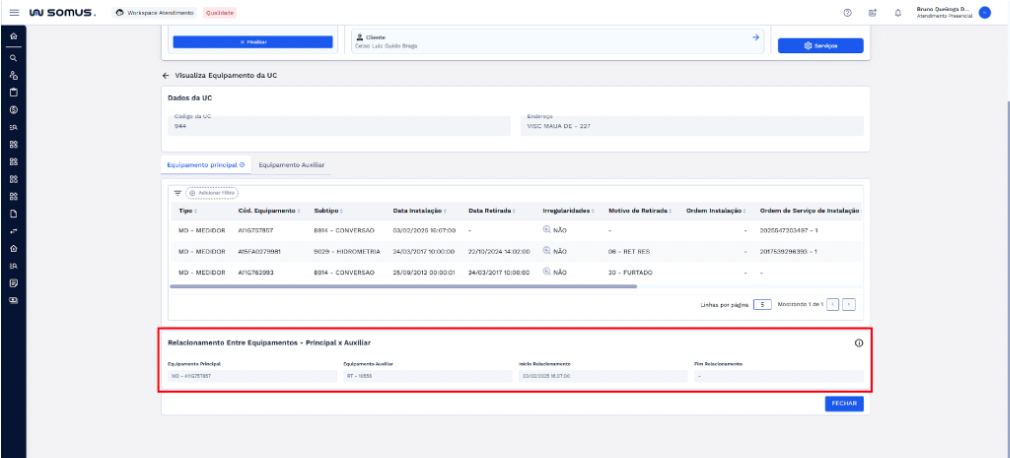Click the FECHAR button
Screen dimensions: 1010x458
[x=844, y=403]
